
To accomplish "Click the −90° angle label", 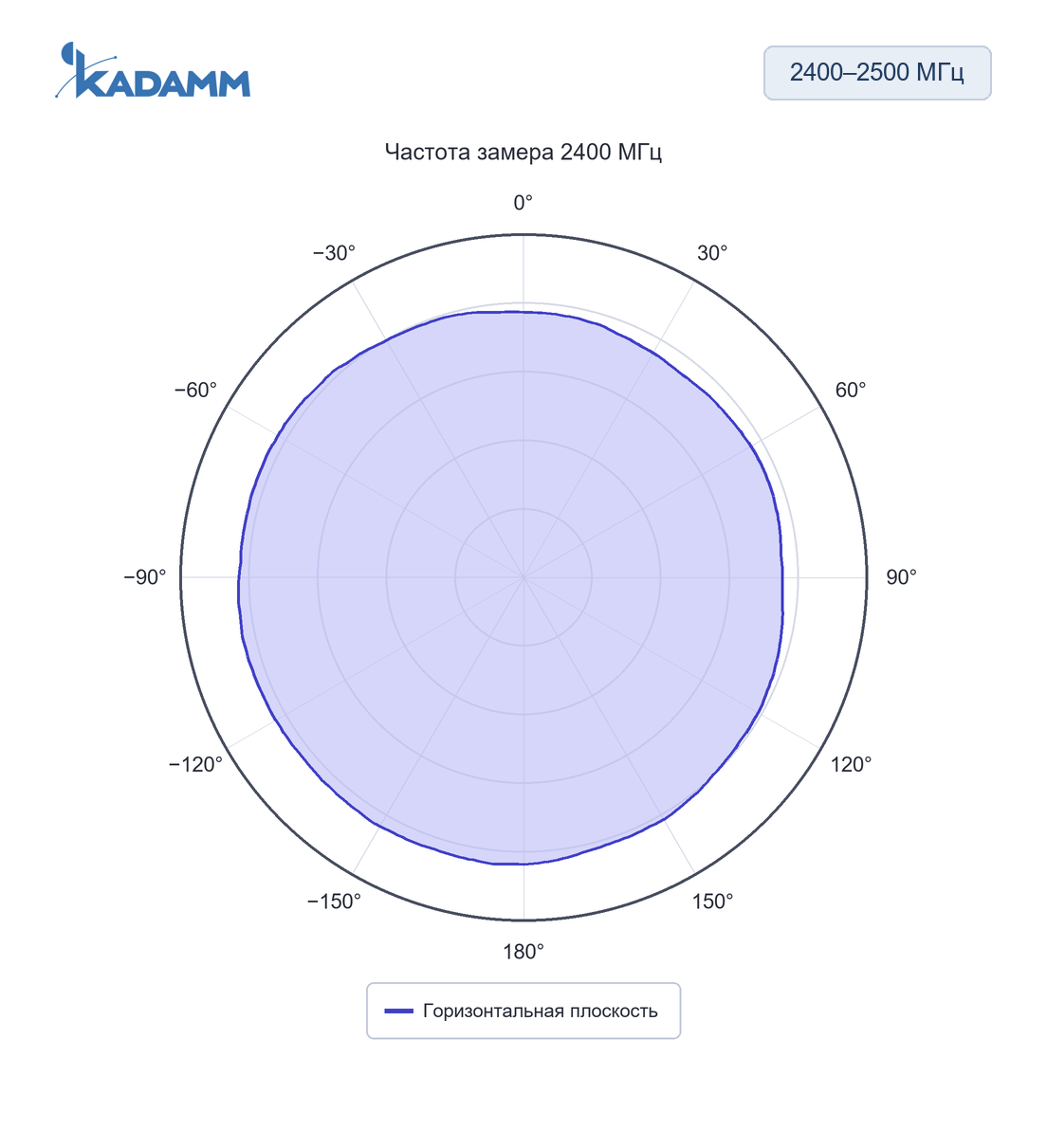I will pyautogui.click(x=145, y=577).
